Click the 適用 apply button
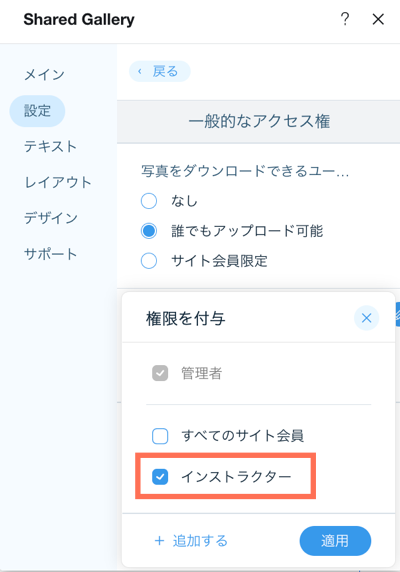The width and height of the screenshot is (400, 572). (x=335, y=541)
